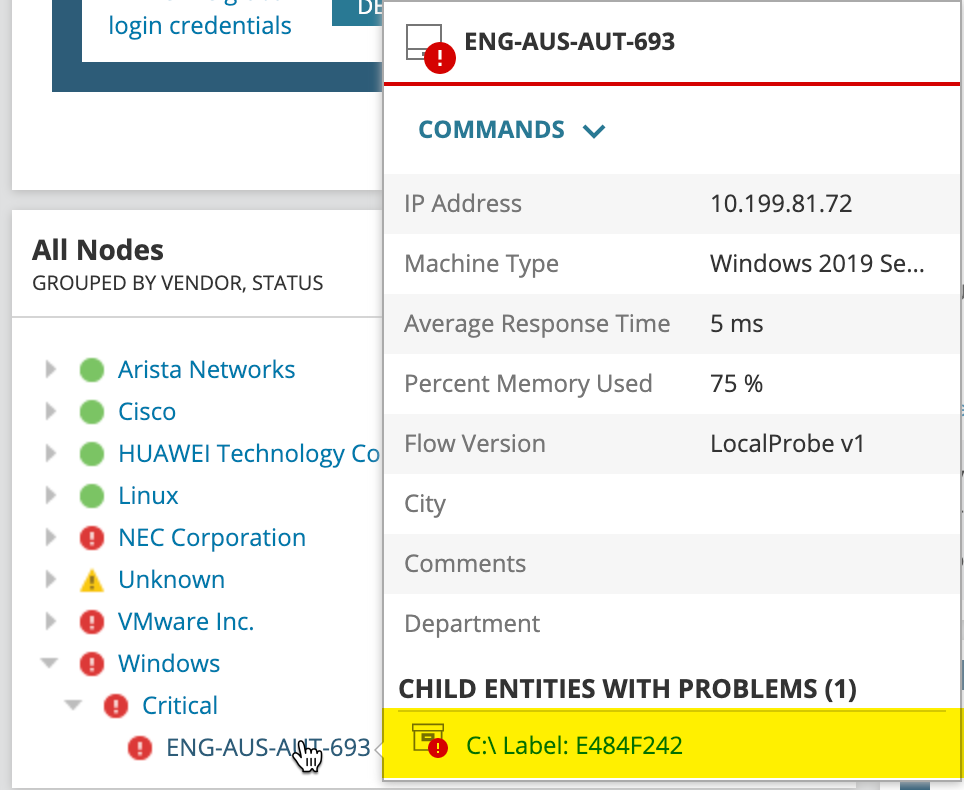
Task: Click the green status icon next to Cisco
Action: click(92, 412)
